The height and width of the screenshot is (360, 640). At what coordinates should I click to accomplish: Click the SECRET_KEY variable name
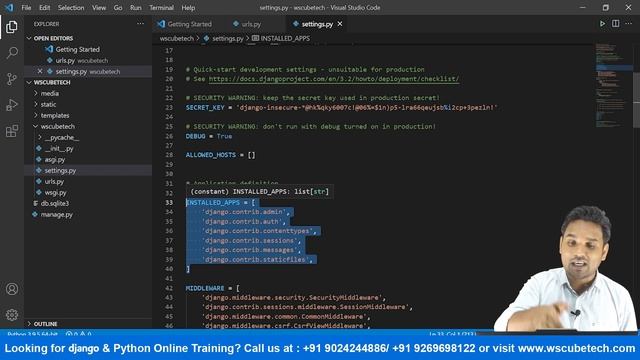coord(205,107)
